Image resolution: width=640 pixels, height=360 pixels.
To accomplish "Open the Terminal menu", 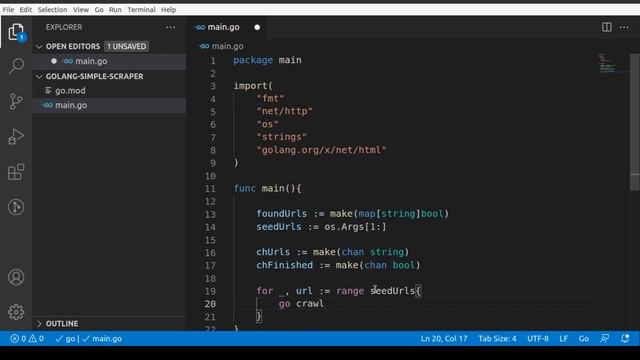I will click(141, 9).
